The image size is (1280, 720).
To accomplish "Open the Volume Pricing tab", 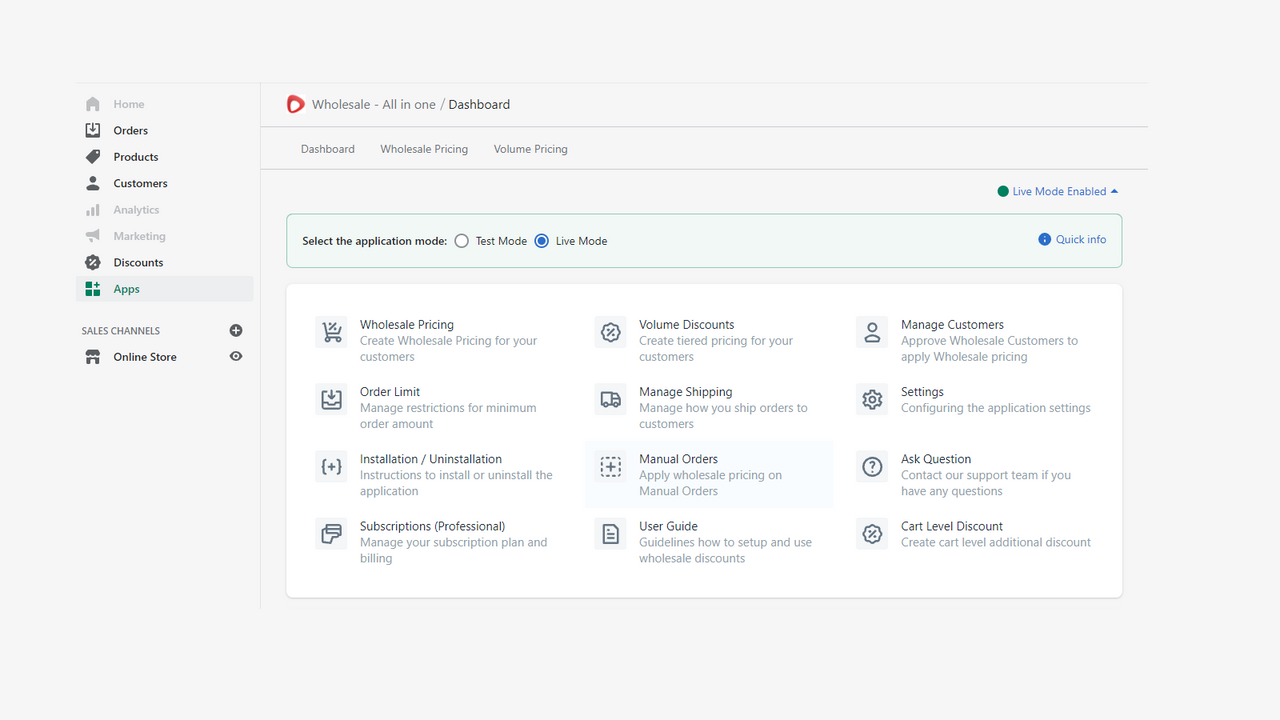I will coord(530,148).
